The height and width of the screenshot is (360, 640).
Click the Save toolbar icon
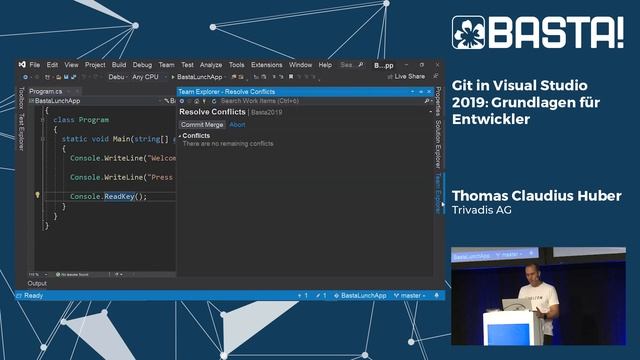66,77
